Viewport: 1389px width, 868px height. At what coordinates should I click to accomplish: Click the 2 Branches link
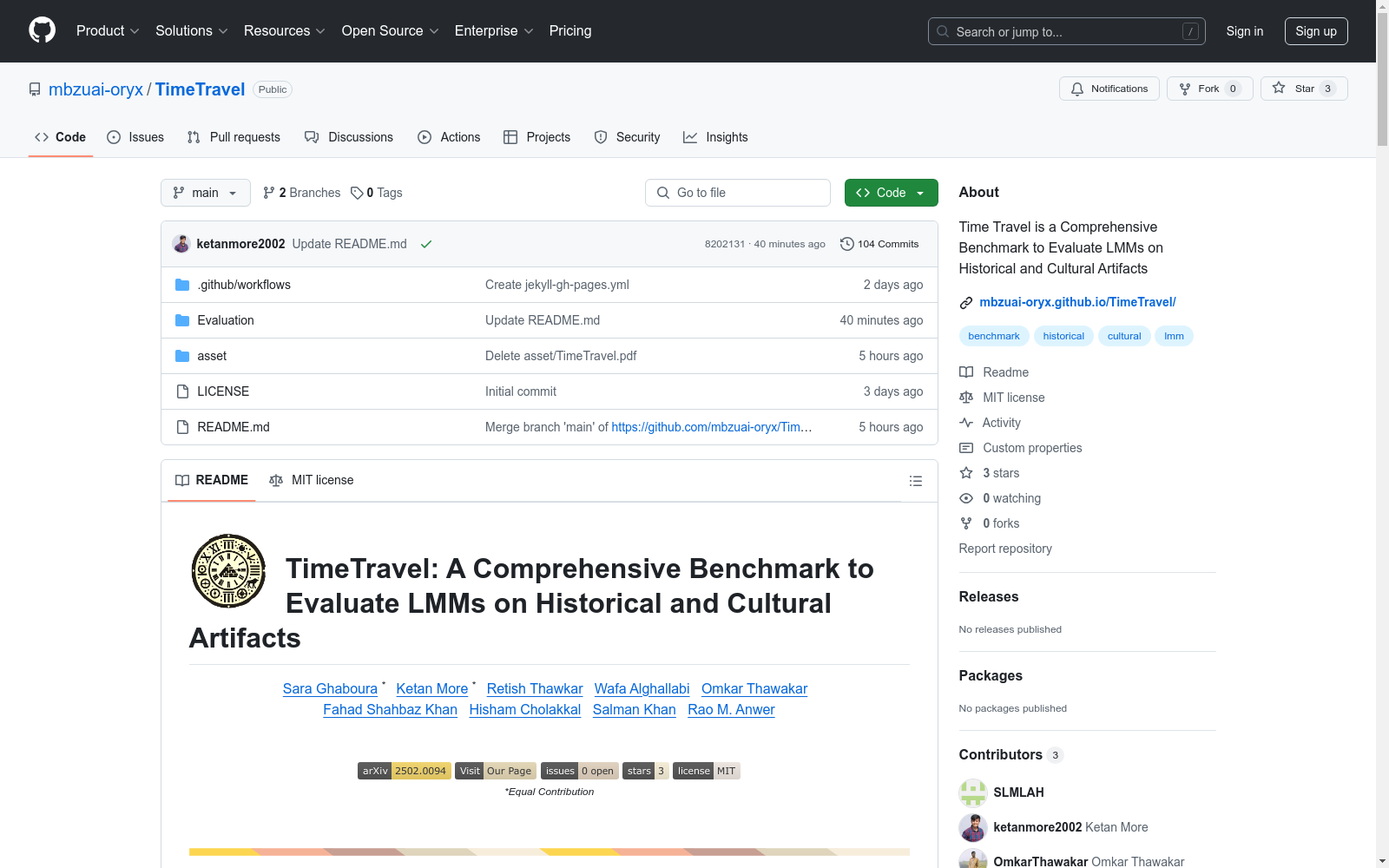tap(302, 193)
